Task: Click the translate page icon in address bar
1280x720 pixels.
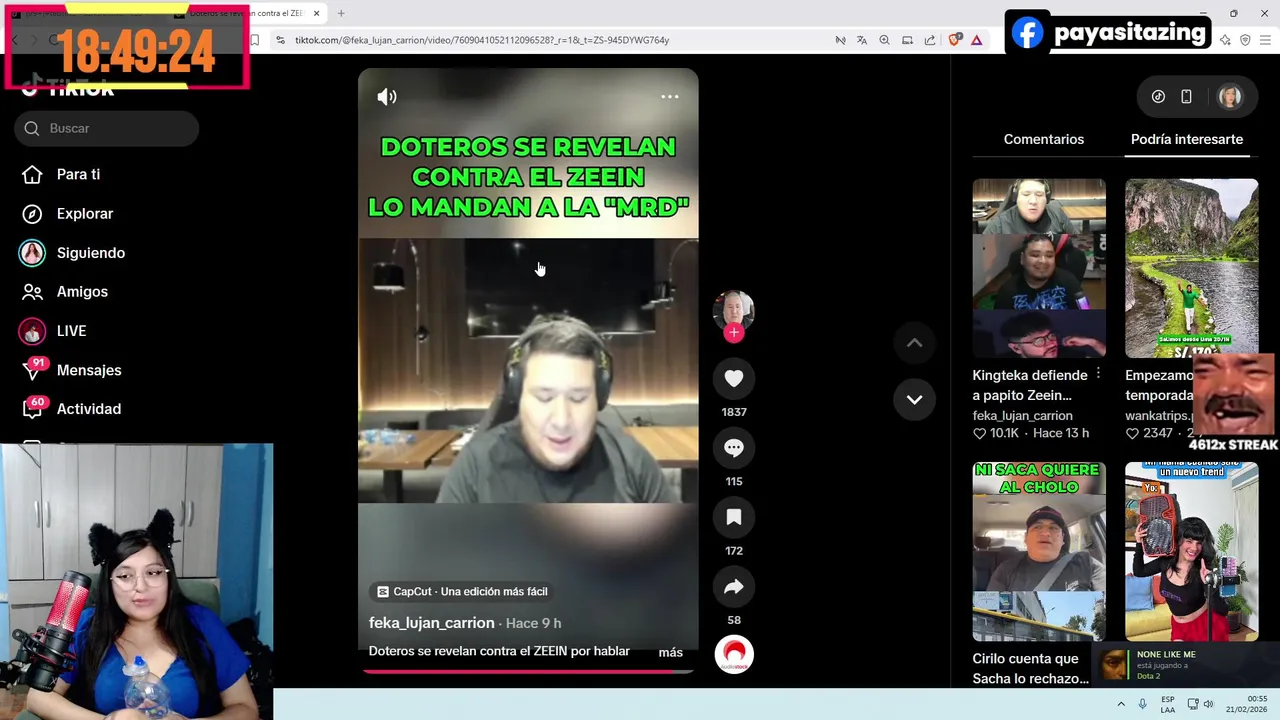Action: point(862,40)
